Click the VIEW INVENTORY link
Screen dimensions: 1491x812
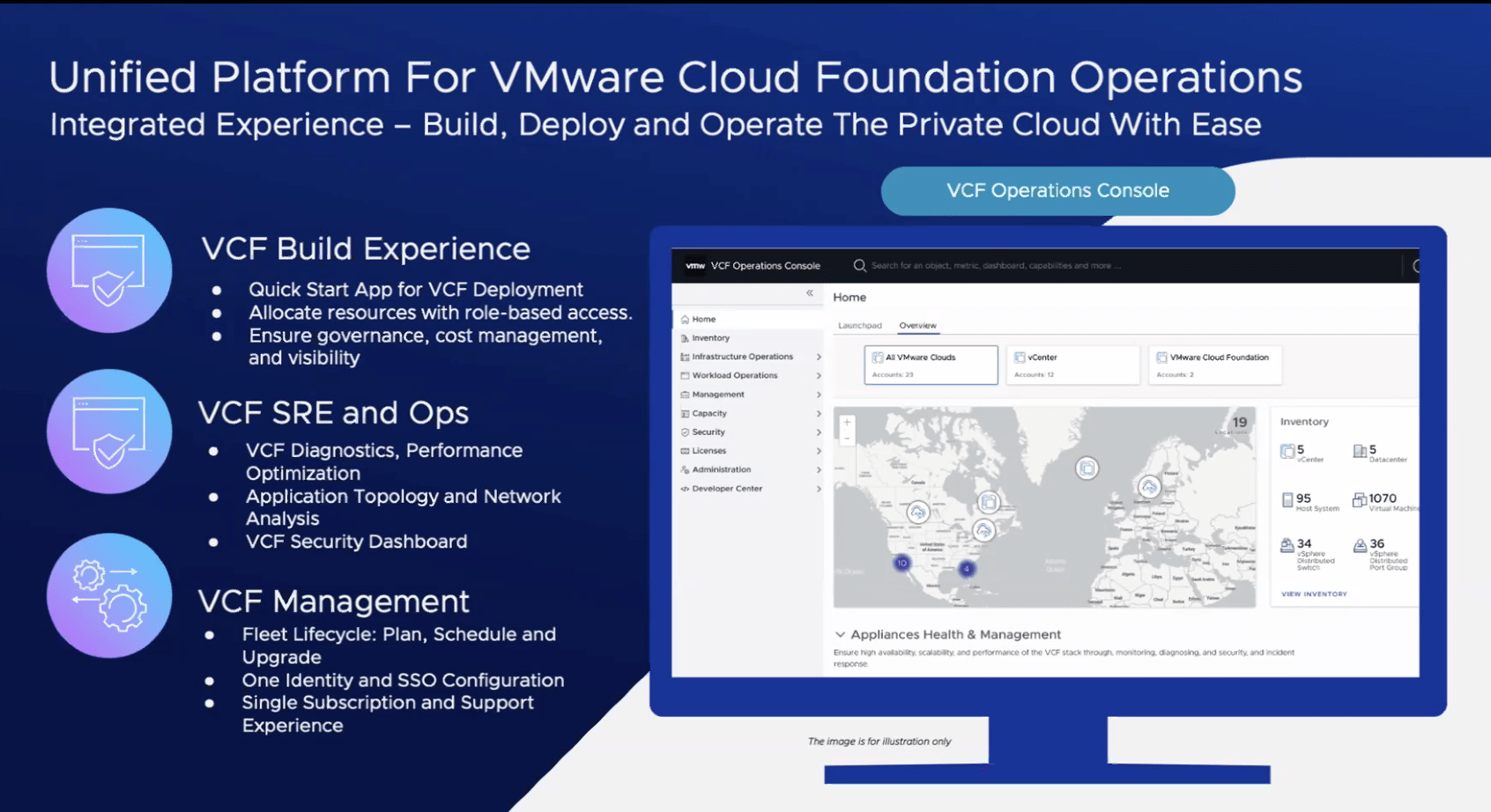click(x=1314, y=594)
